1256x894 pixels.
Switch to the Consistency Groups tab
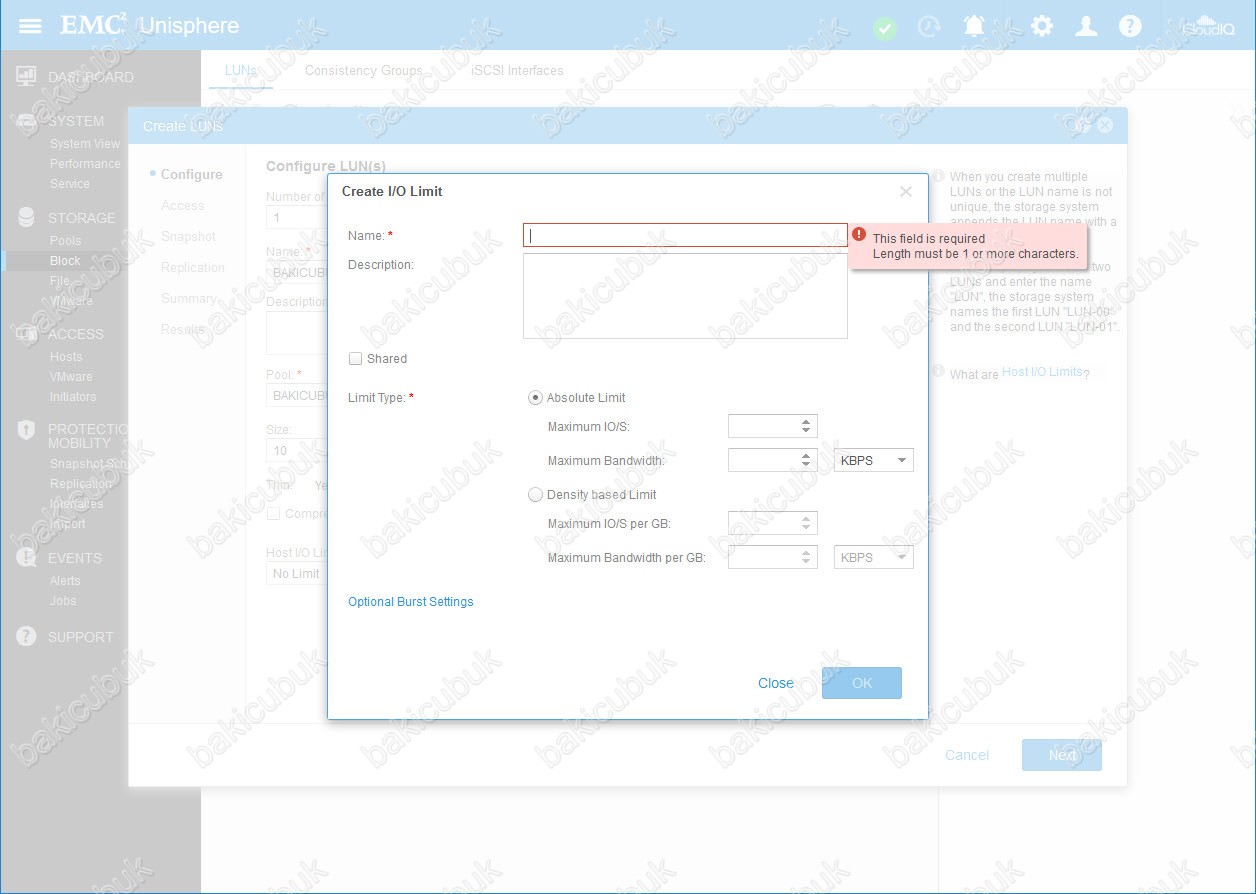click(x=364, y=71)
